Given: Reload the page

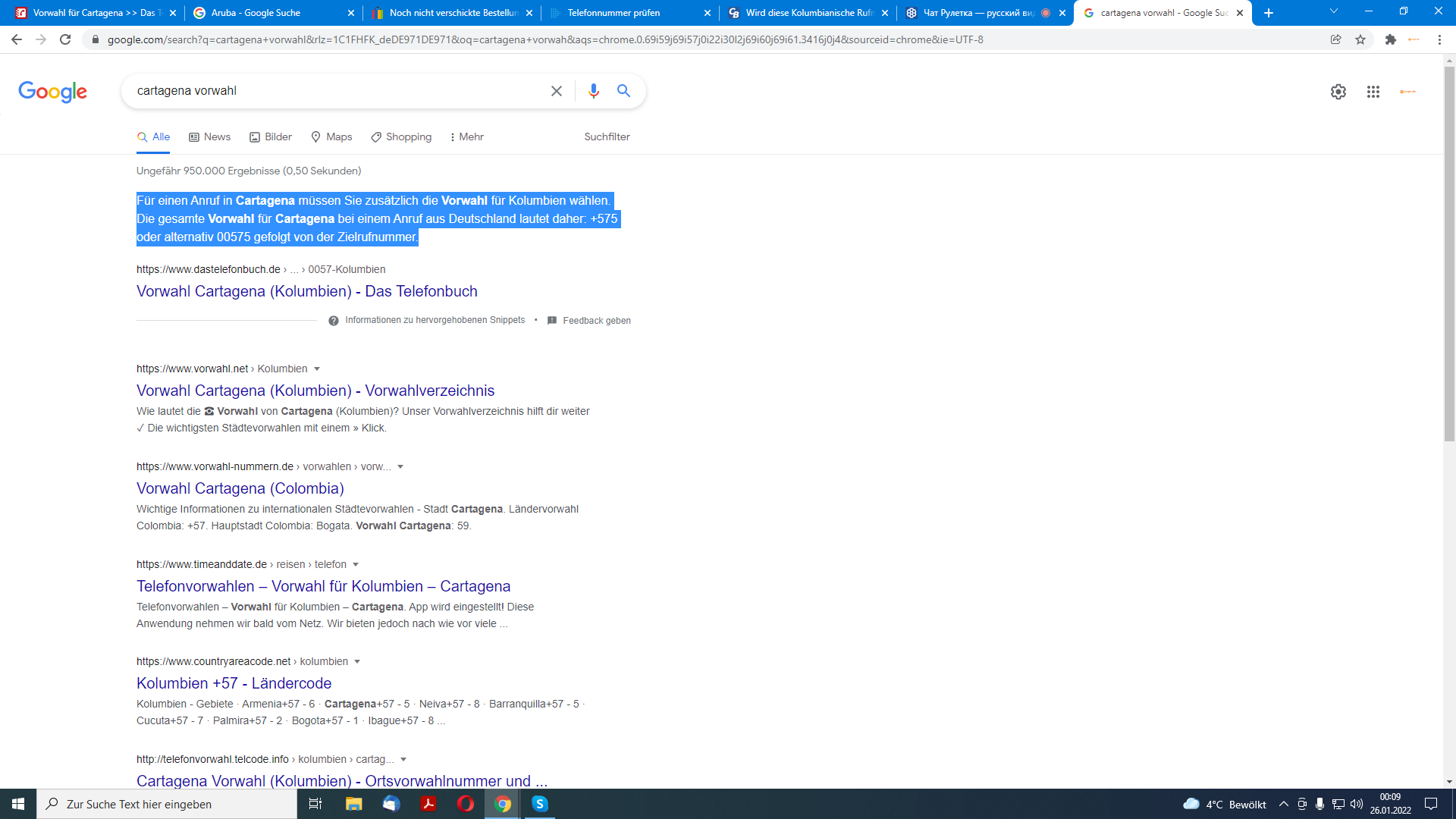Looking at the screenshot, I should tap(65, 39).
